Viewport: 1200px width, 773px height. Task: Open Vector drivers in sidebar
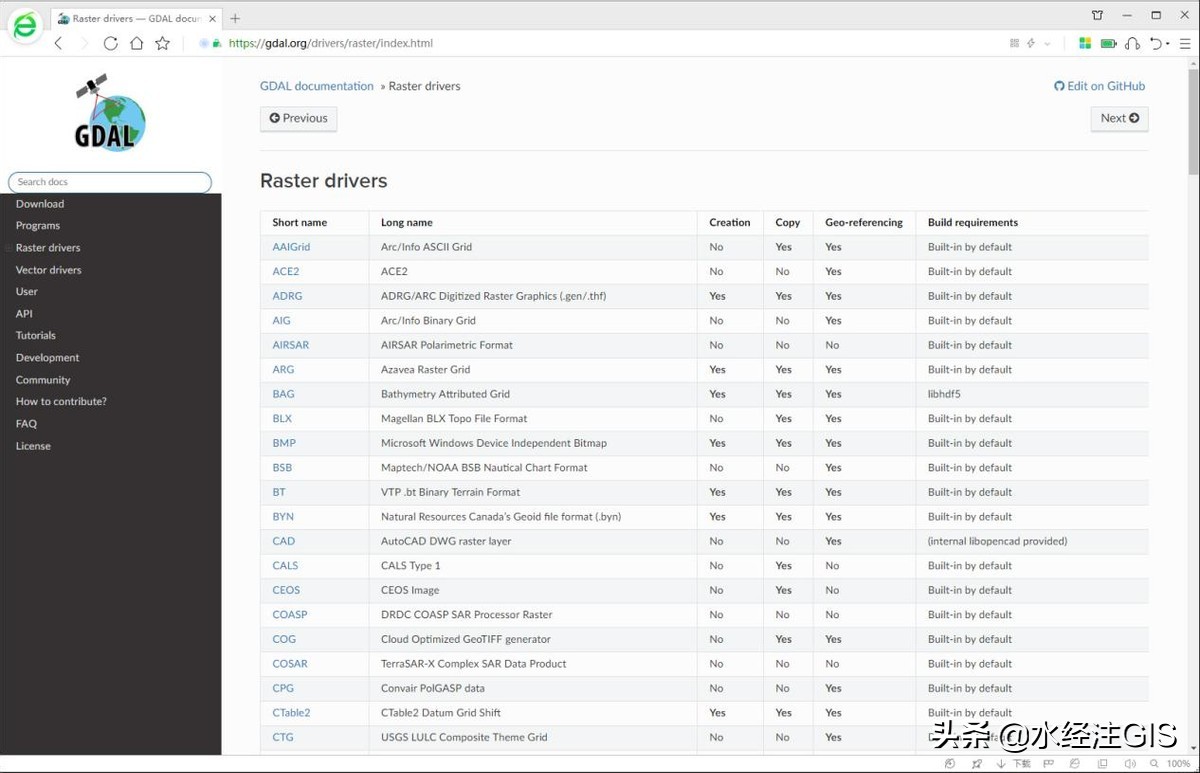(x=48, y=270)
